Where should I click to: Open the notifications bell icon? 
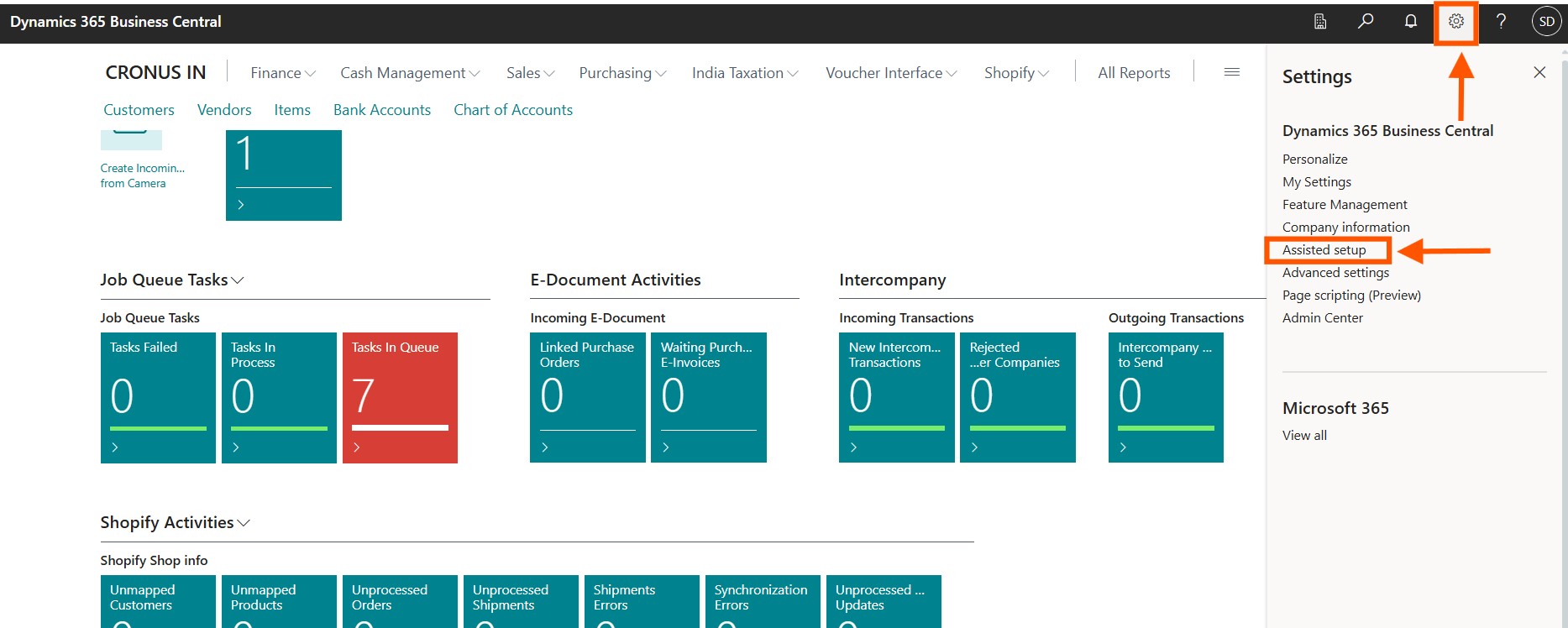pos(1411,22)
